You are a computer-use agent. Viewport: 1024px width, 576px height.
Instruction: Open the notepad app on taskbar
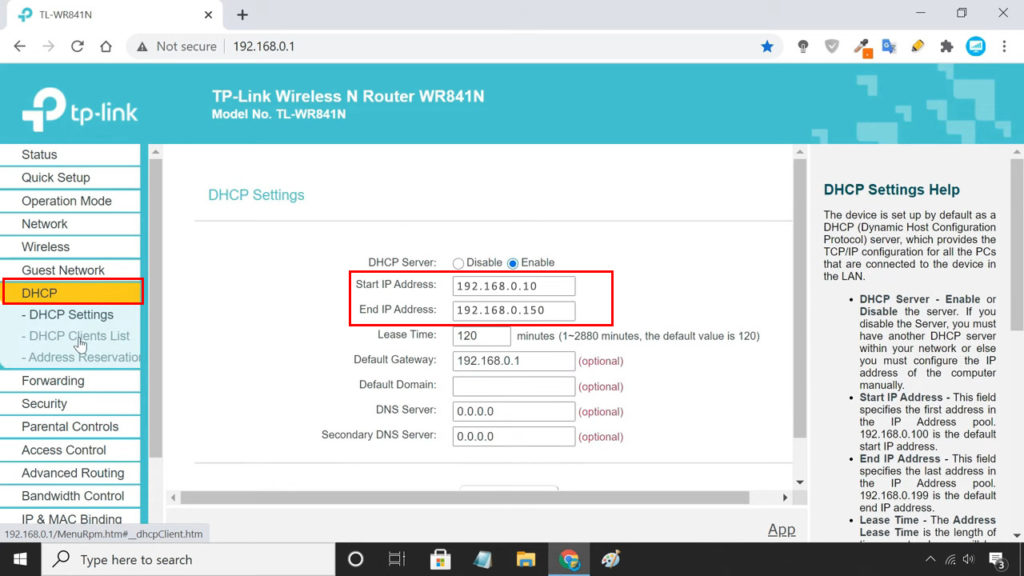483,560
